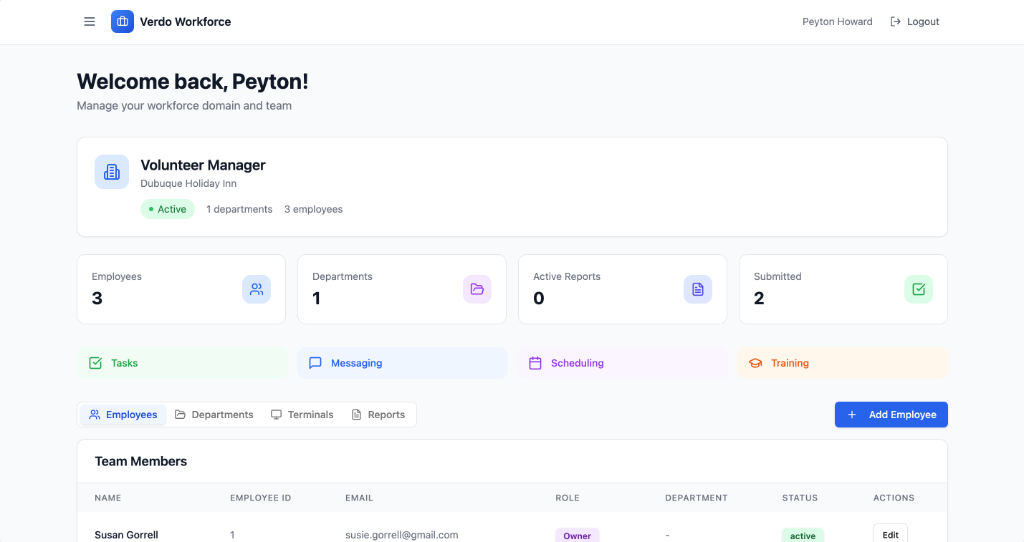Click the ROLE column header
Image resolution: width=1024 pixels, height=542 pixels.
tap(568, 498)
